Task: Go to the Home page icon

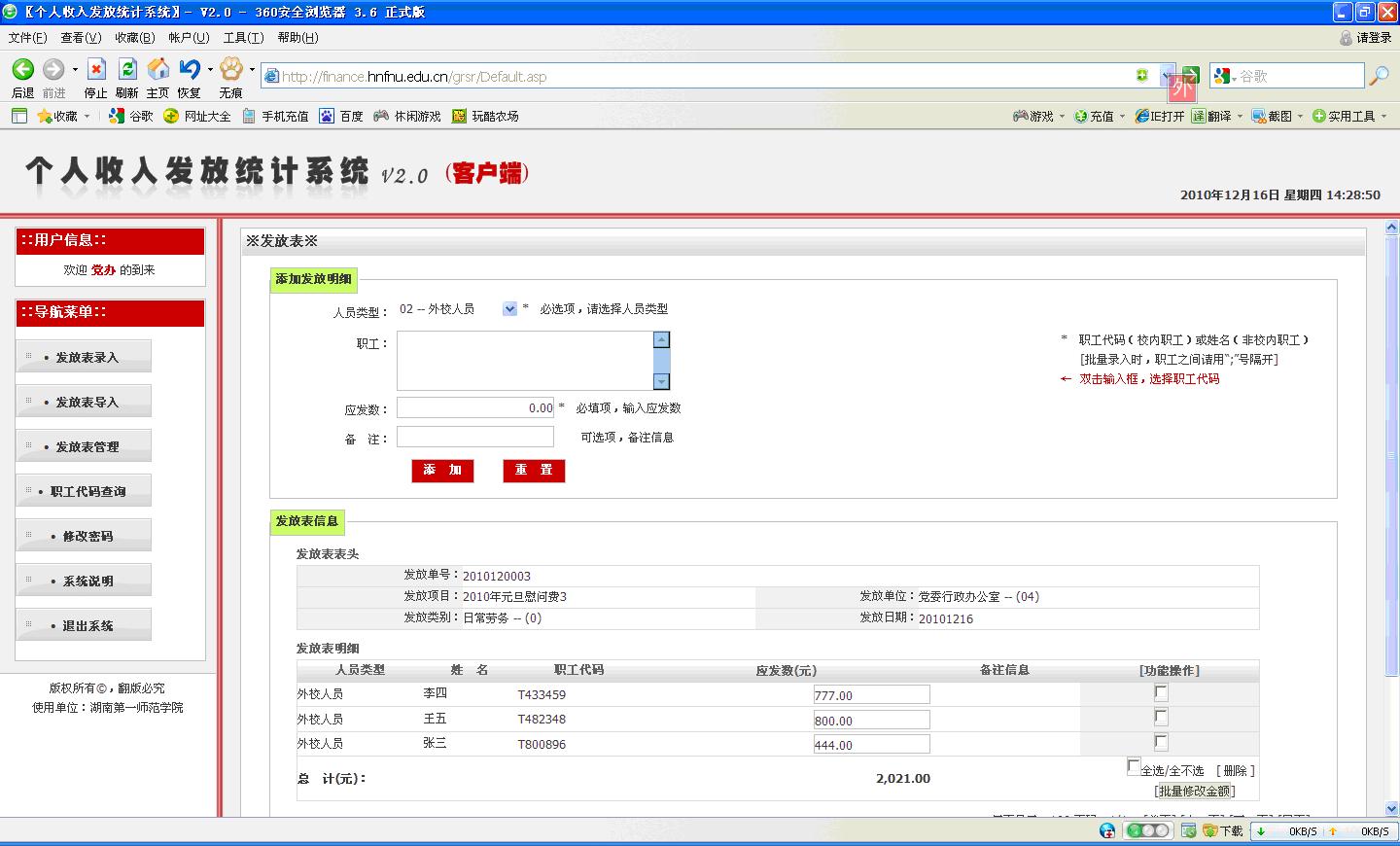Action: coord(157,70)
